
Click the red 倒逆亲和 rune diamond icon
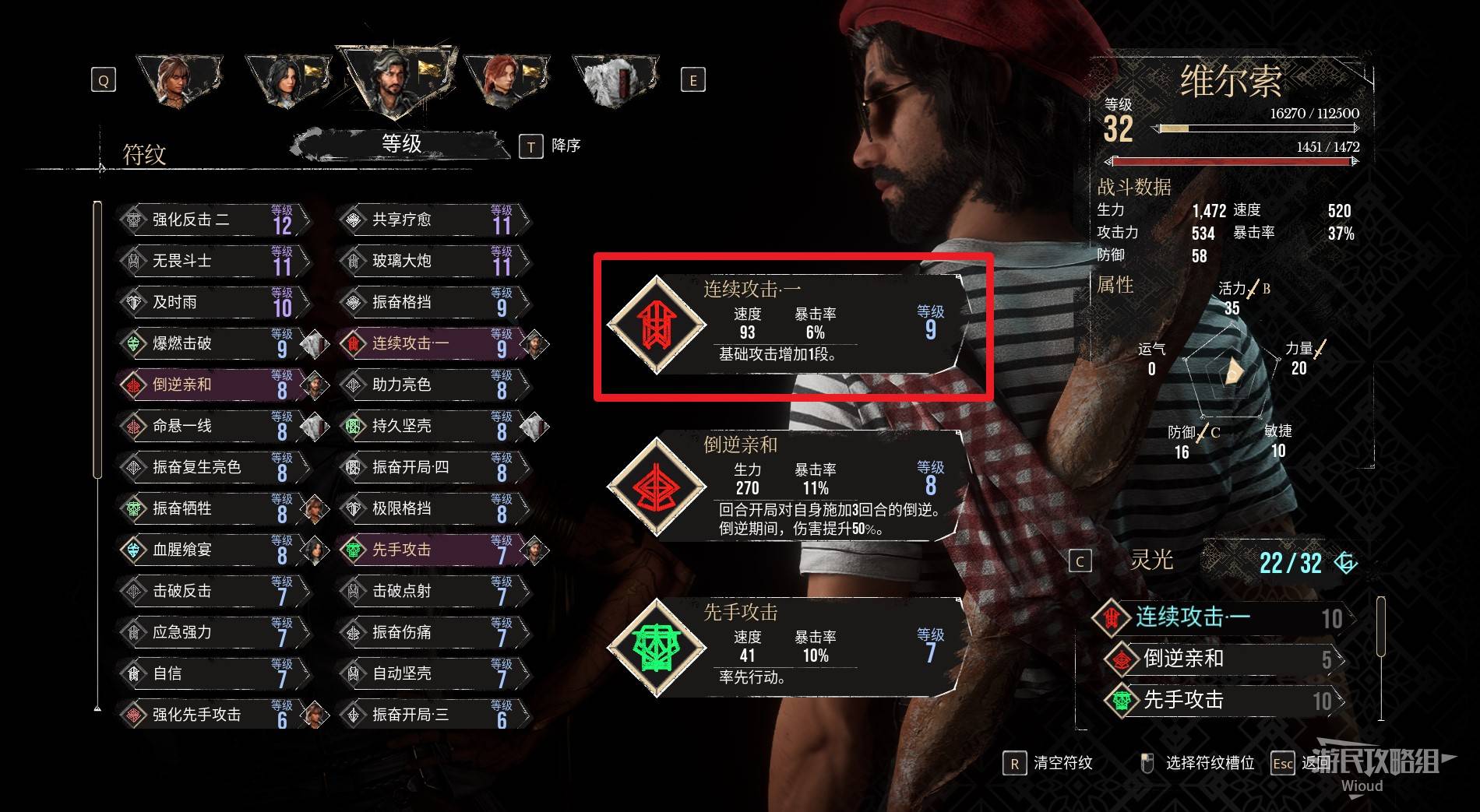click(x=657, y=487)
